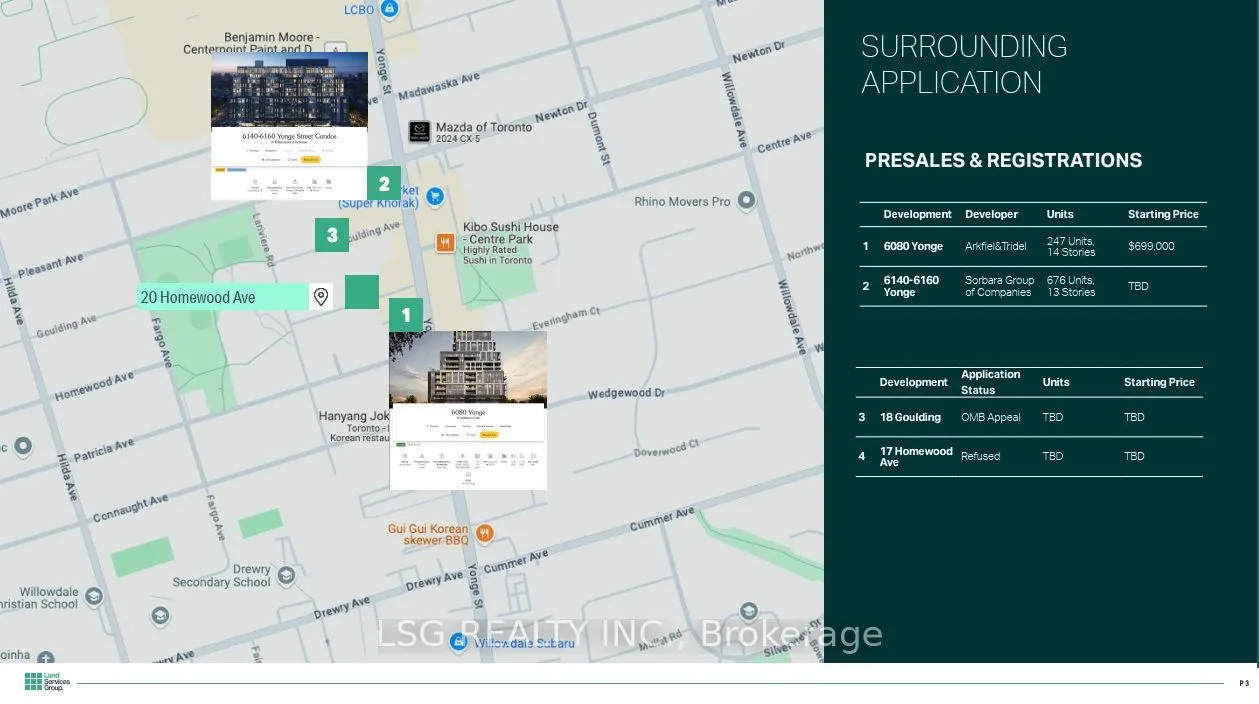Open the 6140-6160 Yonge Street Condos thumbnail
This screenshot has height=704, width=1259.
(289, 125)
